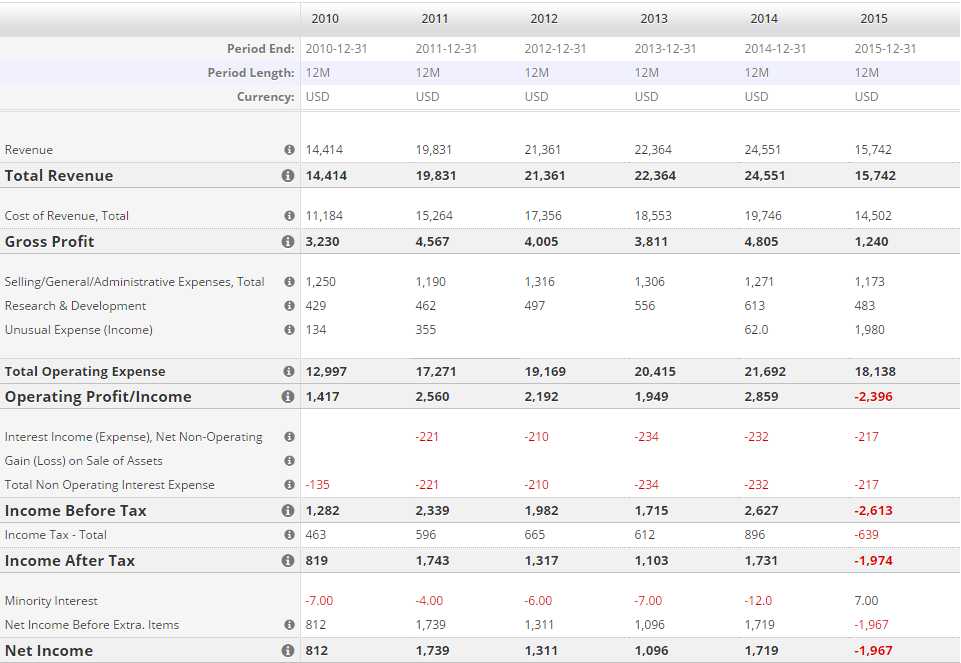
Task: Click the info icon beside Revenue
Action: (x=289, y=150)
